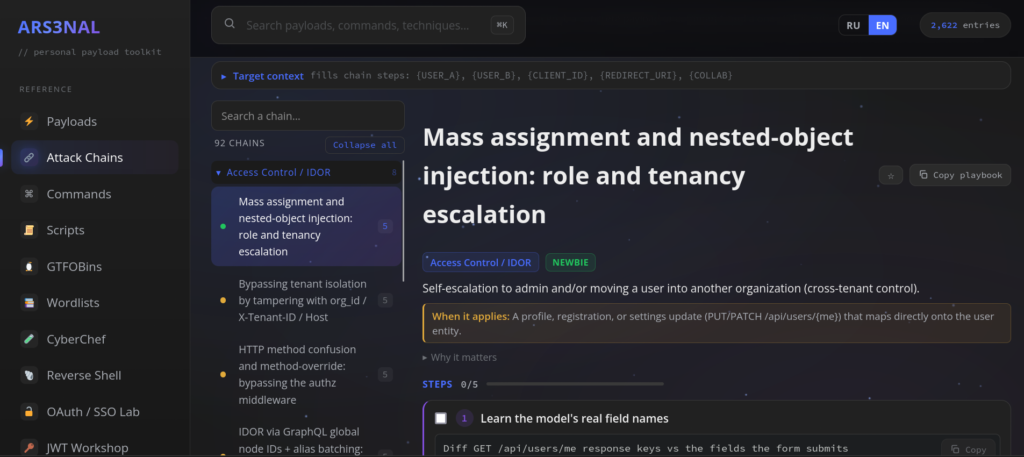
Task: Click count badge 5 on tenant isolation chain
Action: pyautogui.click(x=385, y=300)
